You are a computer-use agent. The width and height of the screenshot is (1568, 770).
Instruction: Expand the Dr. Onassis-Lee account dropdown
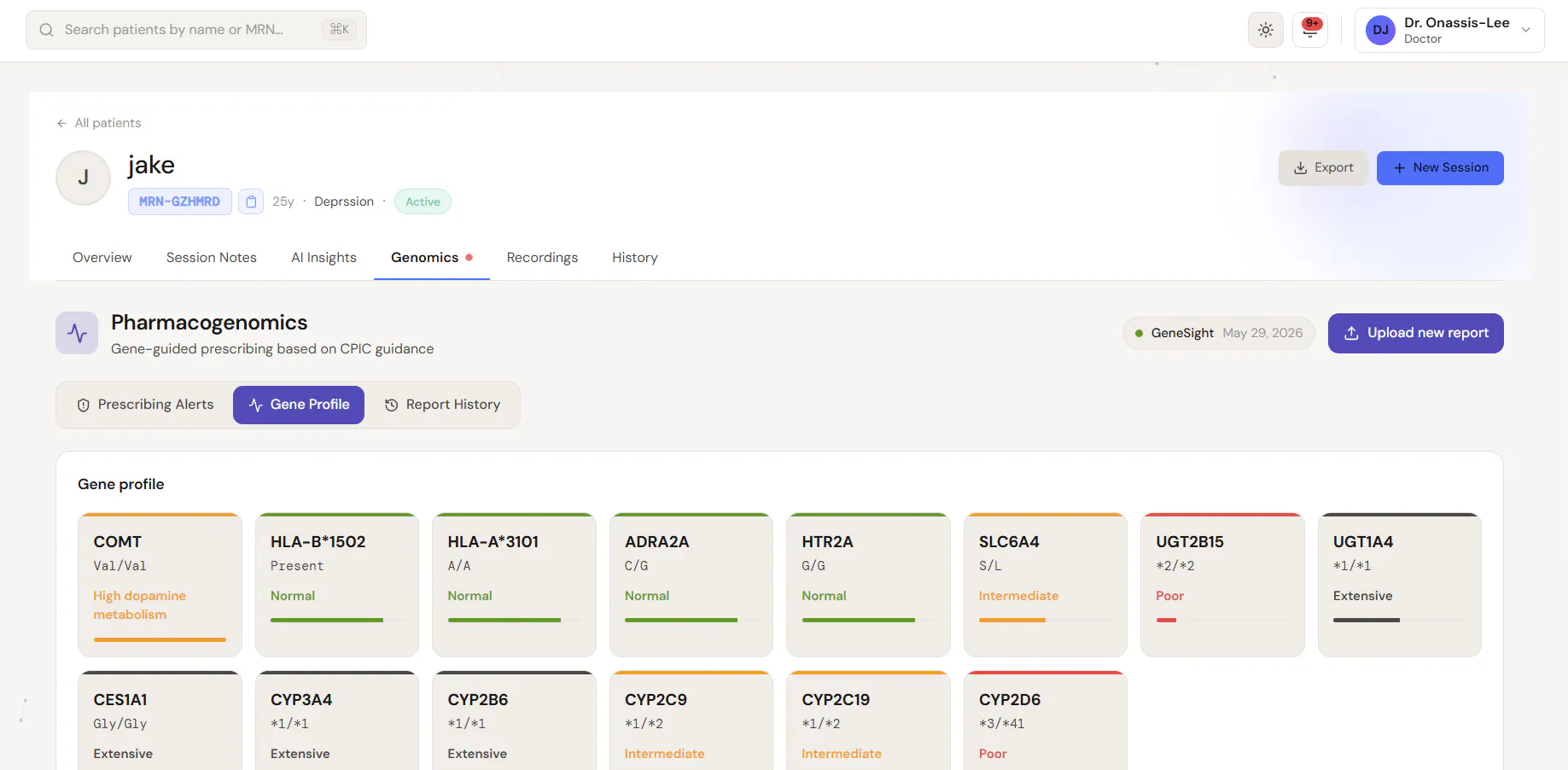(x=1449, y=30)
